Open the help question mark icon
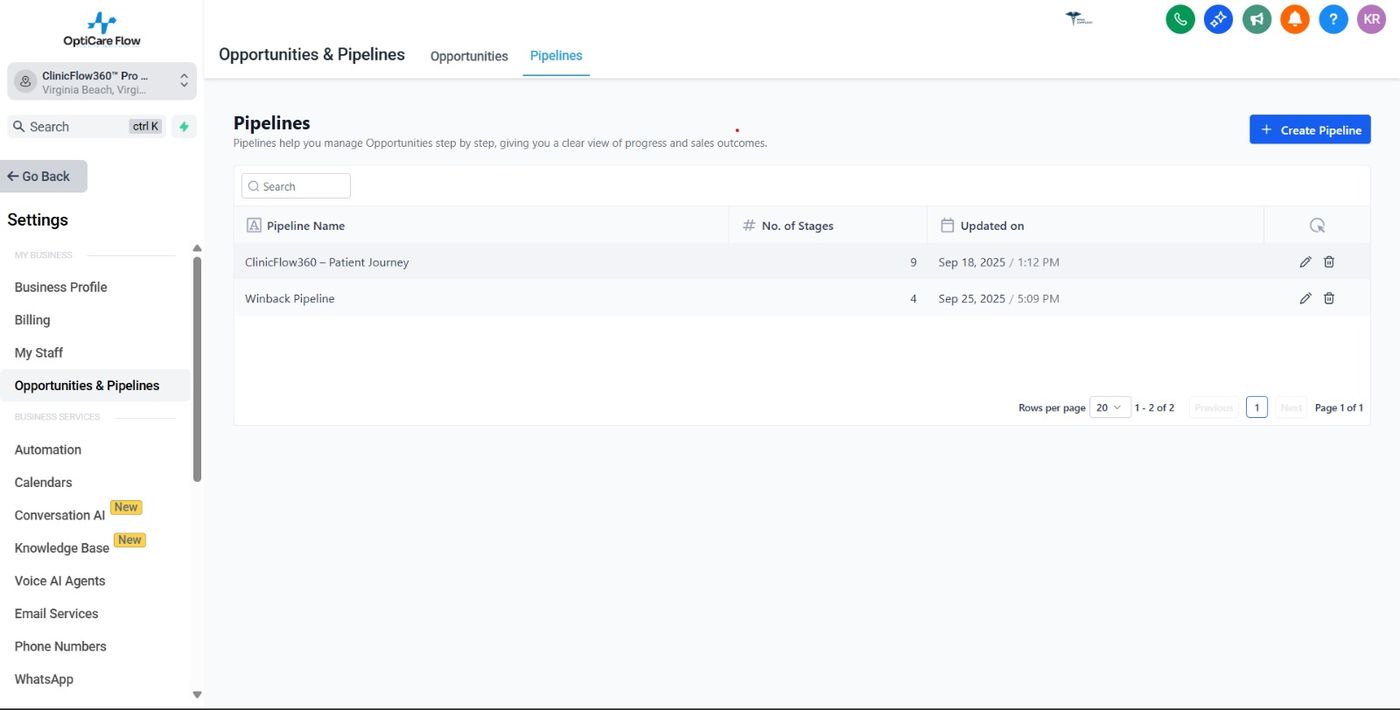The image size is (1400, 710). 1333,19
